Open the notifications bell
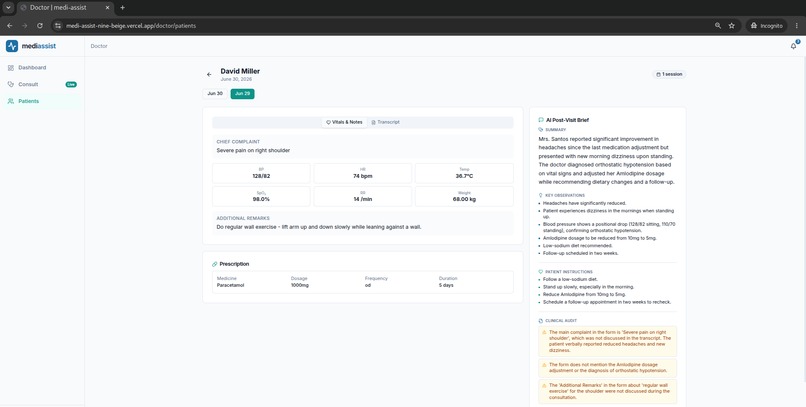 pos(793,46)
